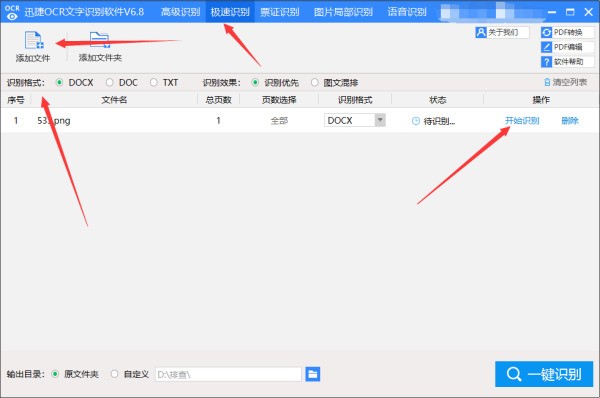Click the browse output folder icon

point(313,374)
